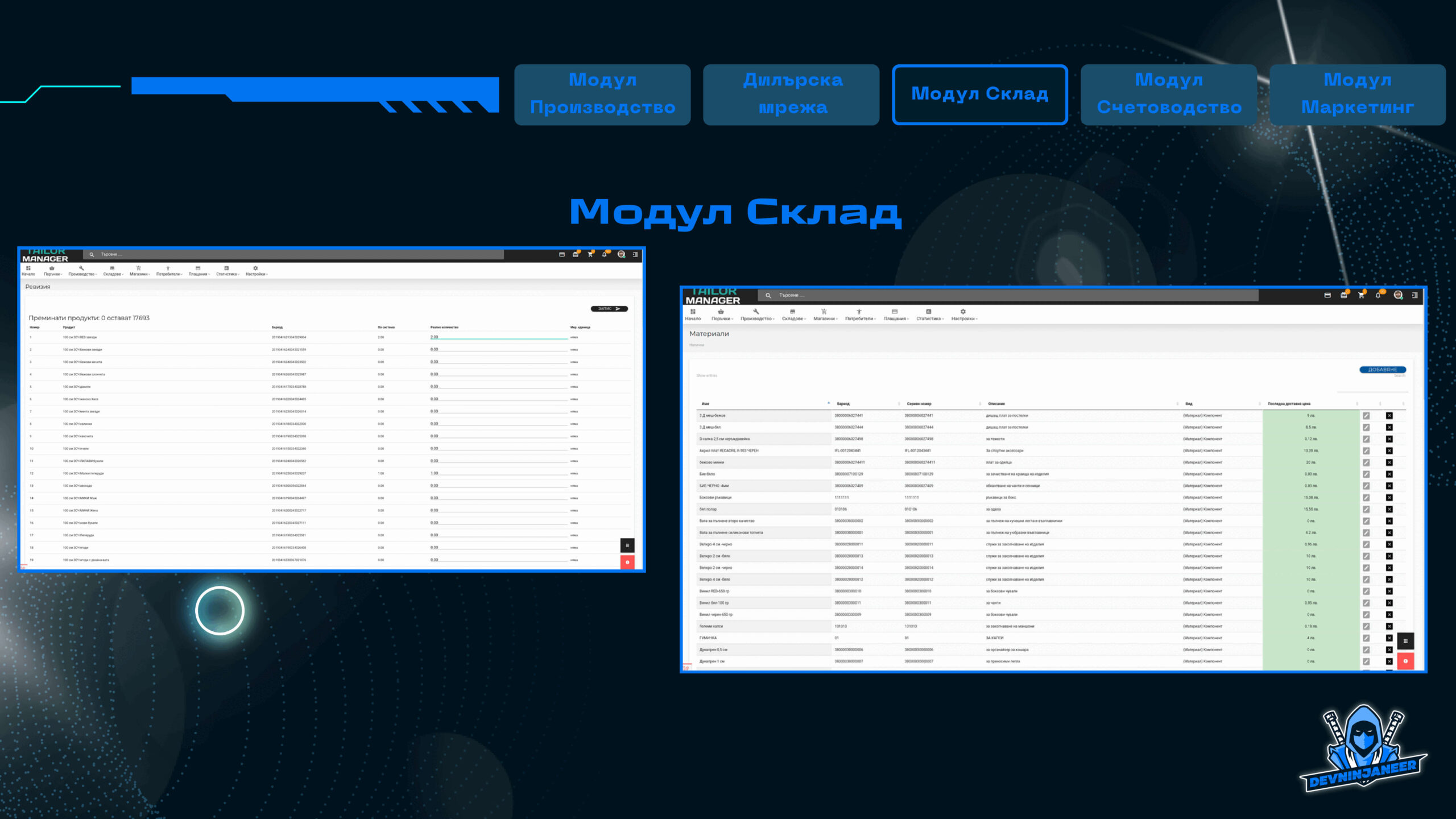Sort materials by Име column header
Viewport: 1456px width, 819px height.
click(x=705, y=404)
